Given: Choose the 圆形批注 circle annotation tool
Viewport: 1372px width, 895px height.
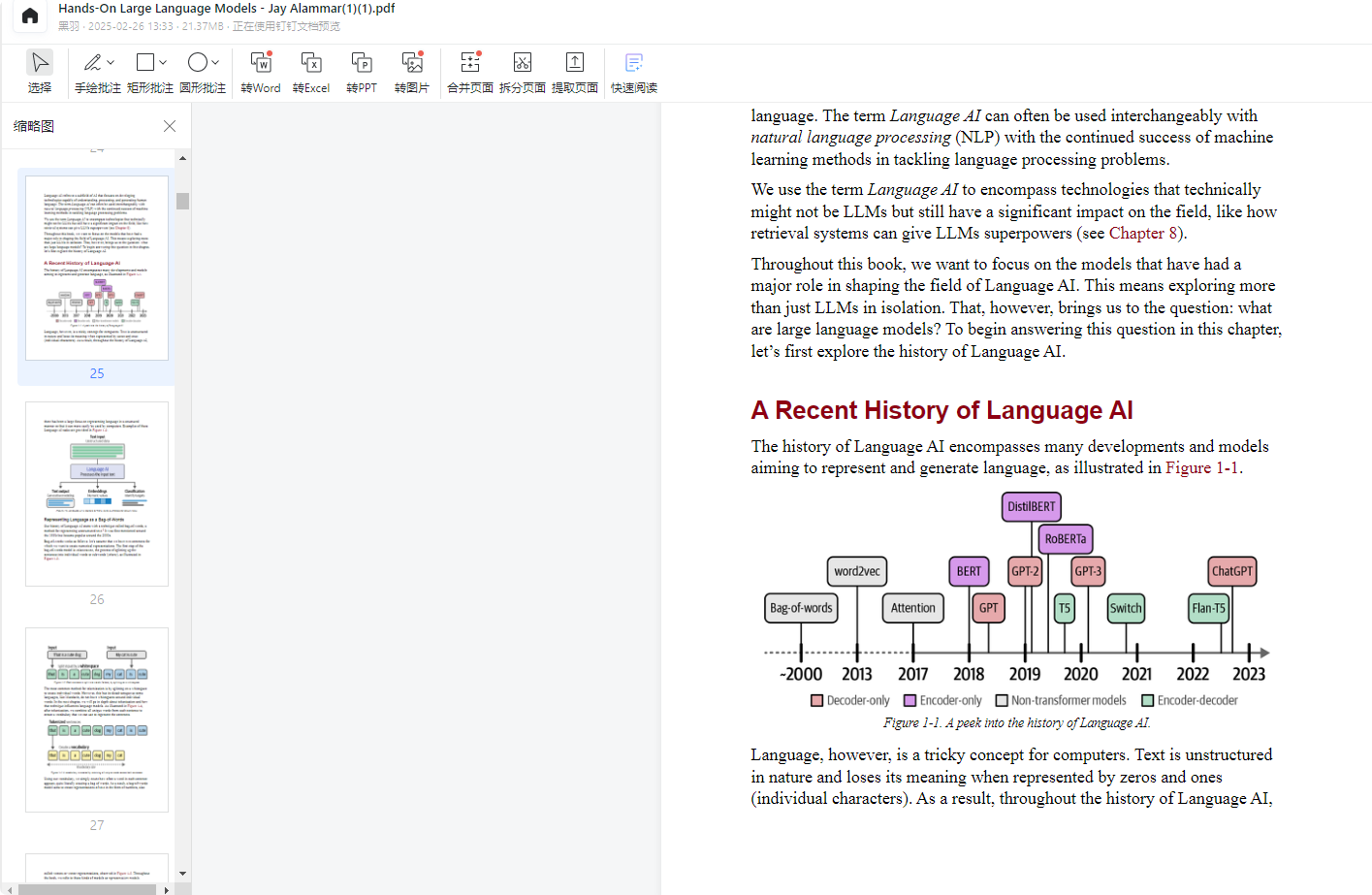Looking at the screenshot, I should pos(198,63).
